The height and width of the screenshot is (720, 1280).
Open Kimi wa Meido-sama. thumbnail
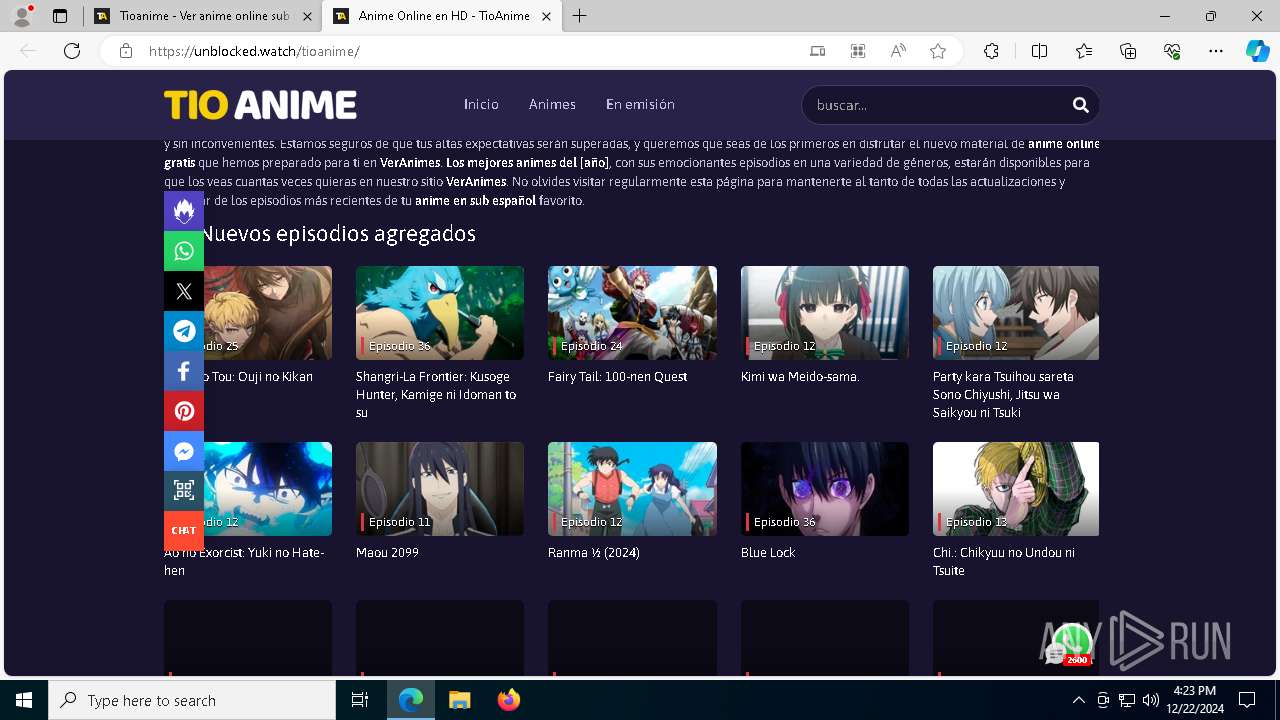coord(825,313)
